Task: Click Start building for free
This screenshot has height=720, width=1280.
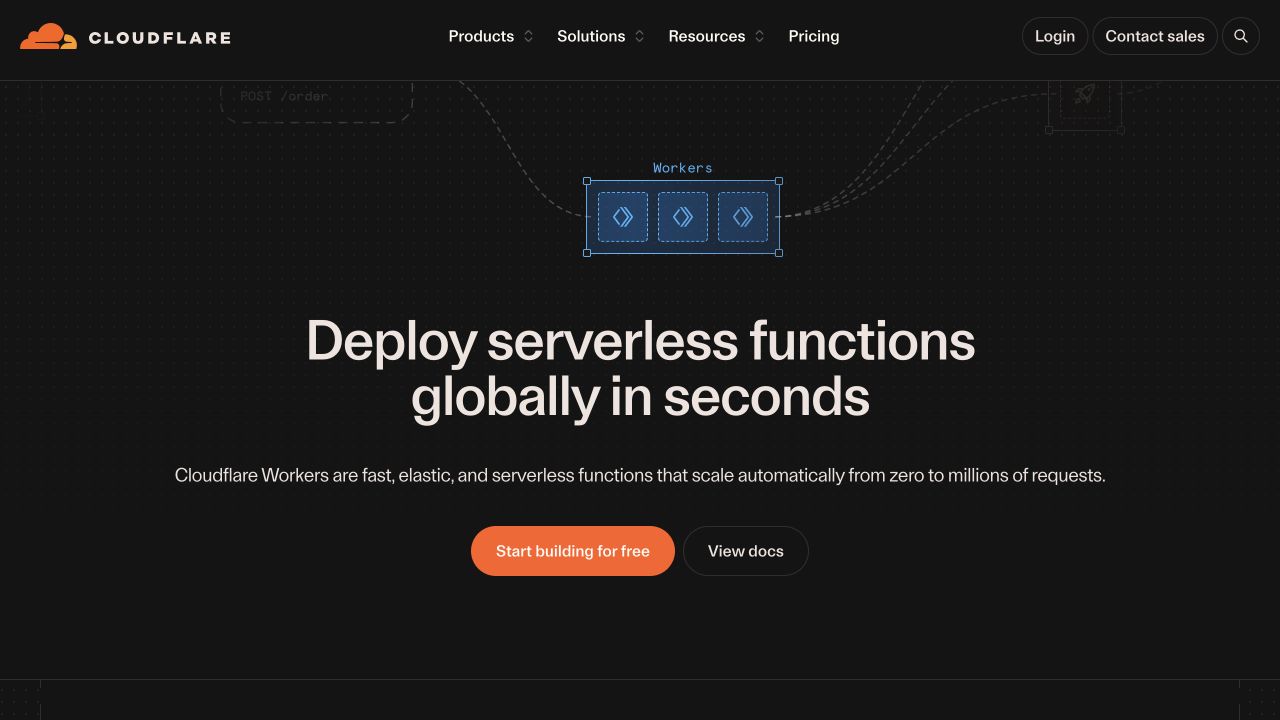Action: click(x=573, y=551)
